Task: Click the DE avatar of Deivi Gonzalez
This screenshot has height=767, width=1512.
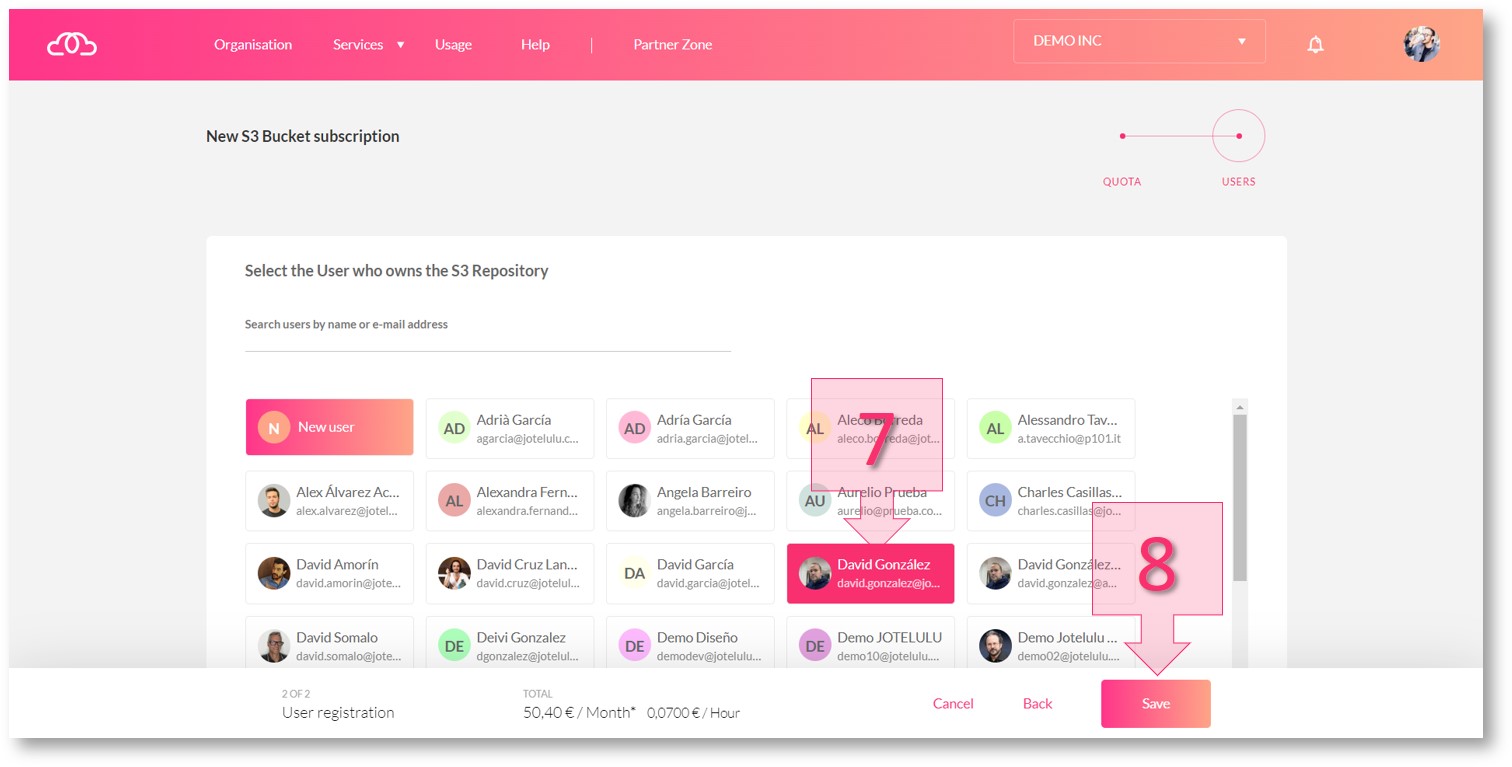Action: click(x=454, y=645)
